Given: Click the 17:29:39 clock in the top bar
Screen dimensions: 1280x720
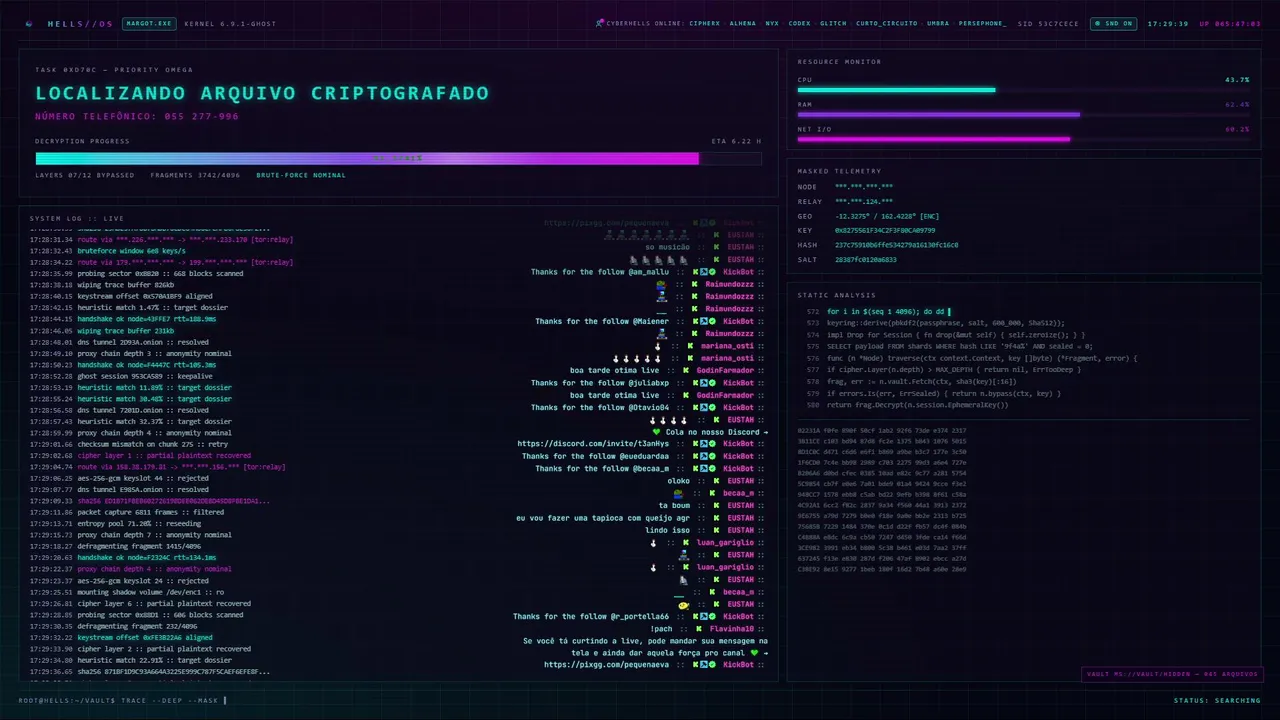Looking at the screenshot, I should (x=1168, y=23).
